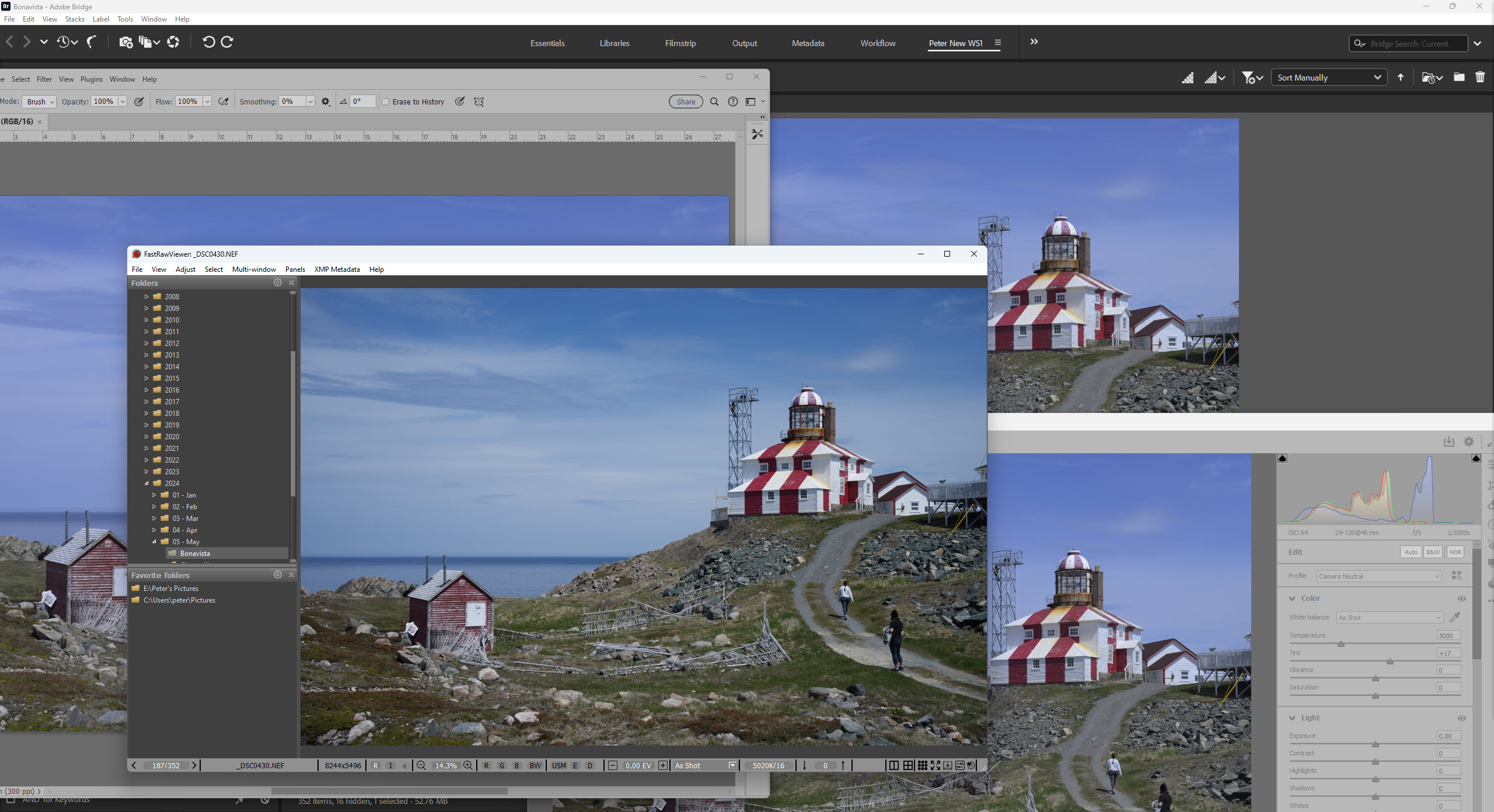
Task: Open the Filmstrip workspace tab
Action: click(x=680, y=43)
